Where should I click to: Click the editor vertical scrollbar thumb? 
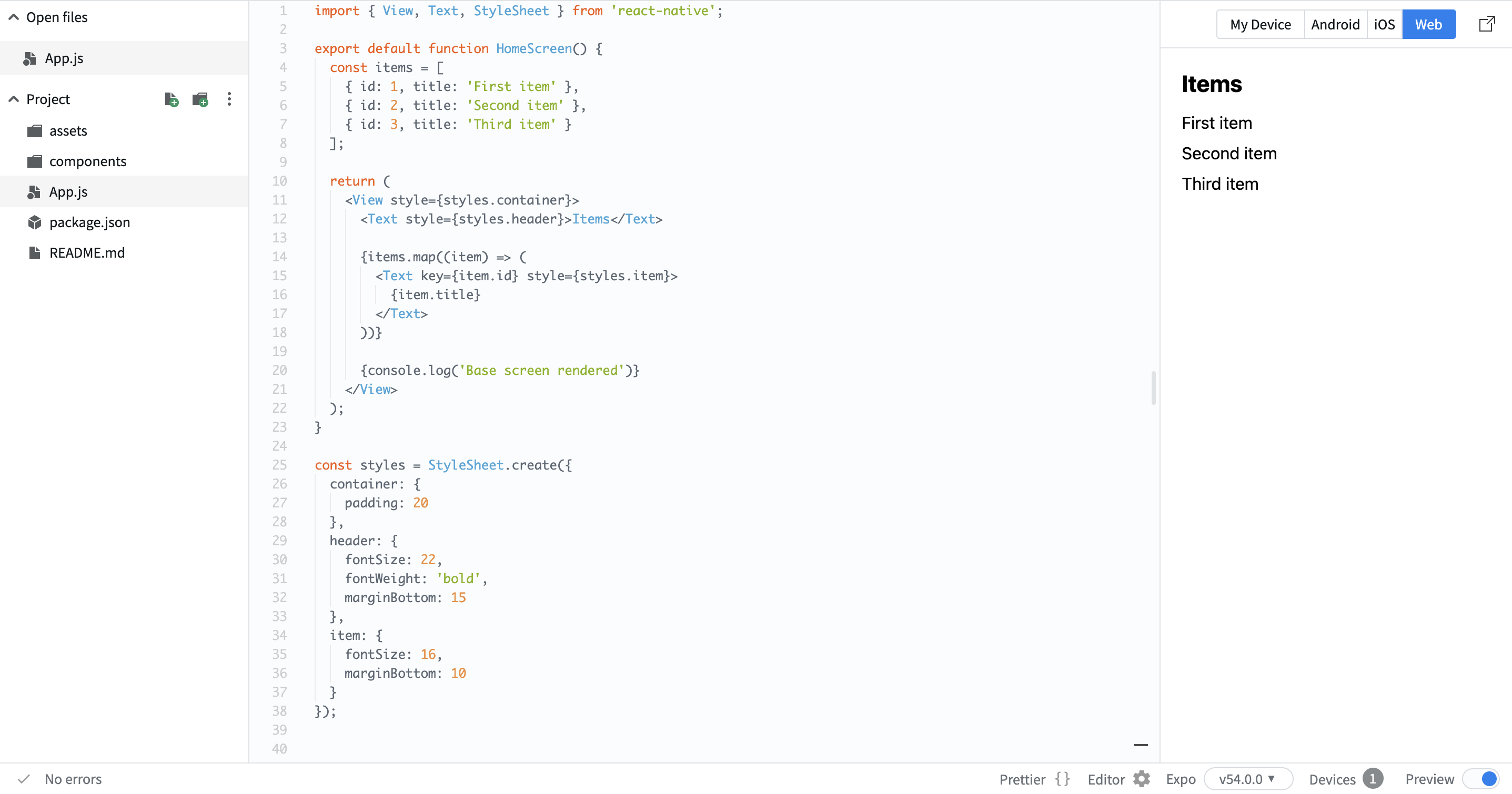coord(1153,388)
